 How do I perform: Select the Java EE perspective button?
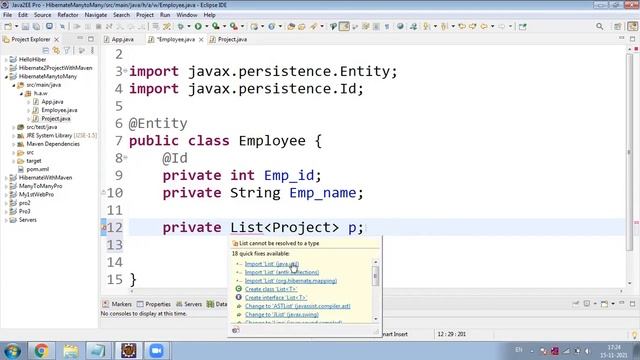pos(633,27)
